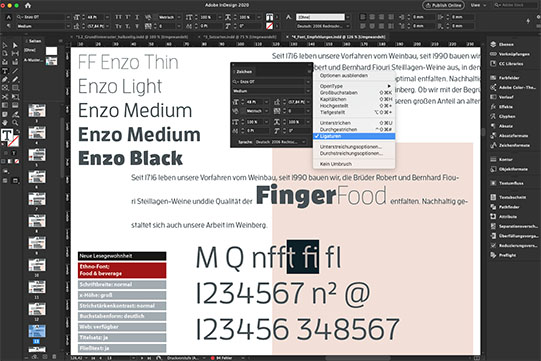
Task: Switch to Grundlinienraster document tab
Action: click(132, 37)
